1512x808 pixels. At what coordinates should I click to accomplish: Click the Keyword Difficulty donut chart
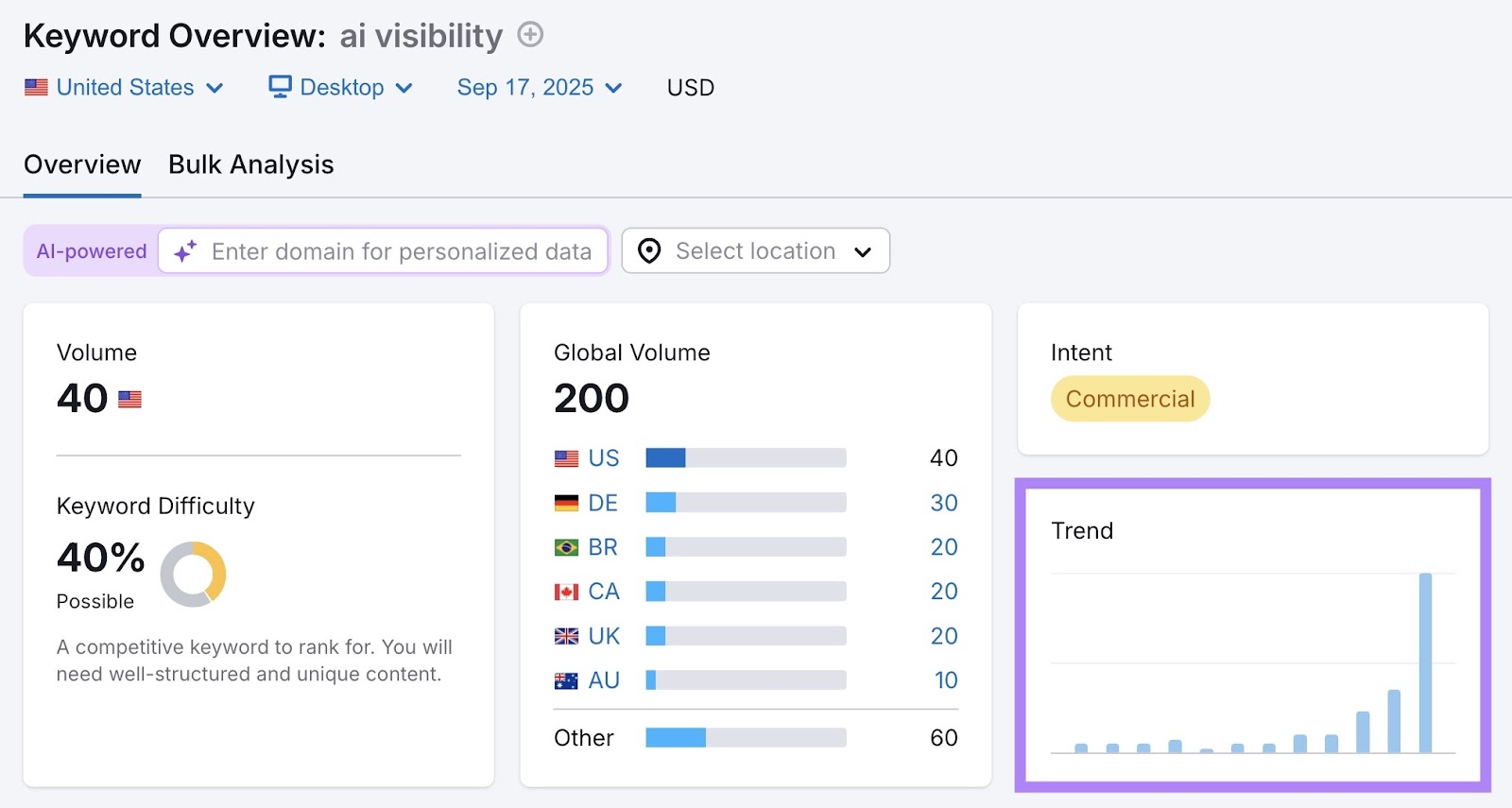click(193, 574)
